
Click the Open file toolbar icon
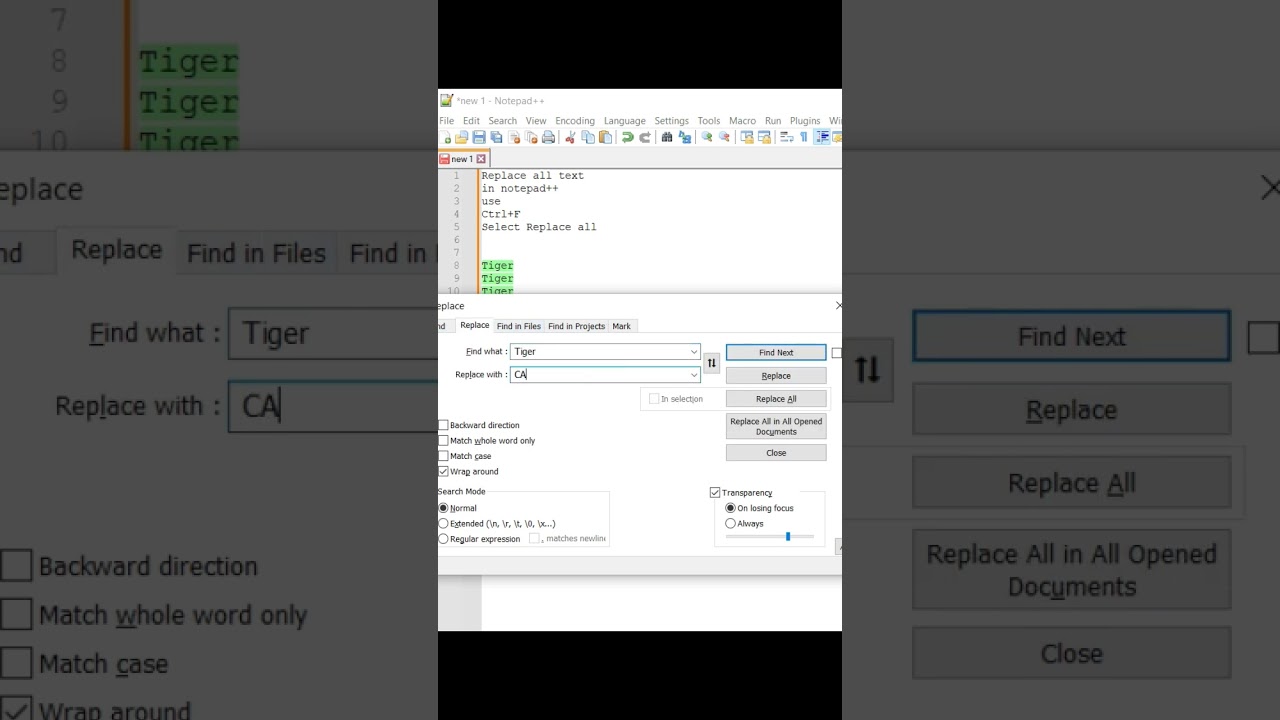pos(461,137)
